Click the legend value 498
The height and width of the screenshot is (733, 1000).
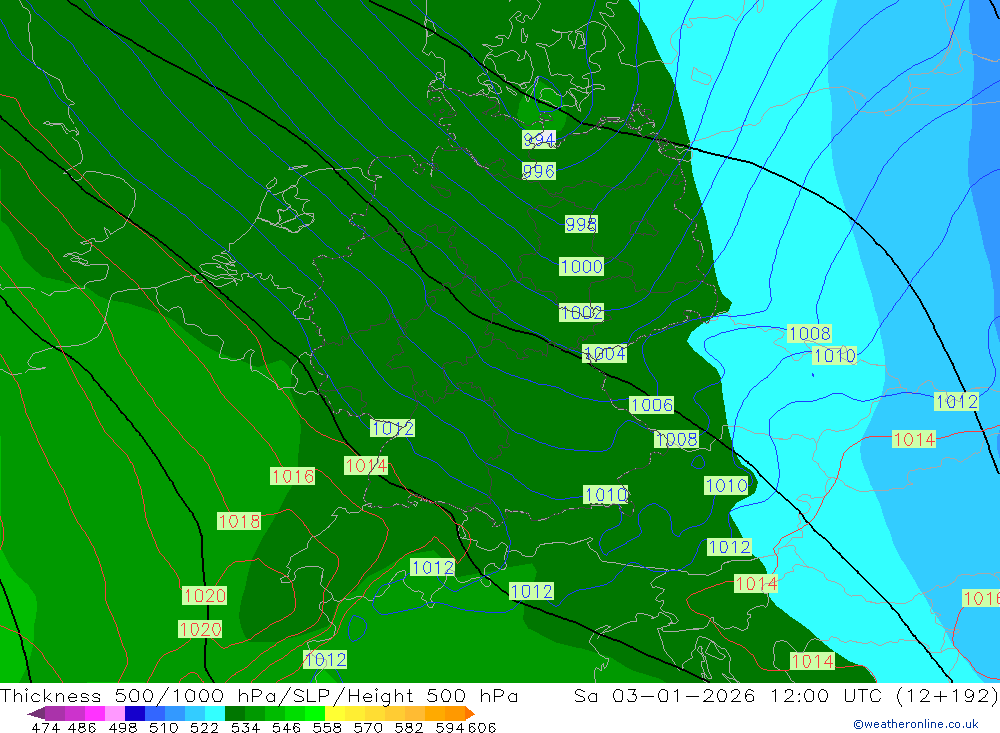(x=122, y=727)
